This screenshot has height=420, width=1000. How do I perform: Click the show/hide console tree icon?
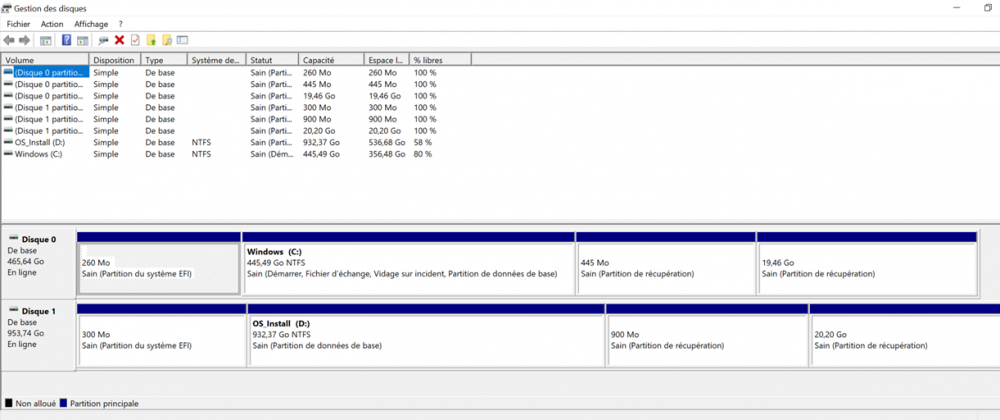pyautogui.click(x=45, y=40)
